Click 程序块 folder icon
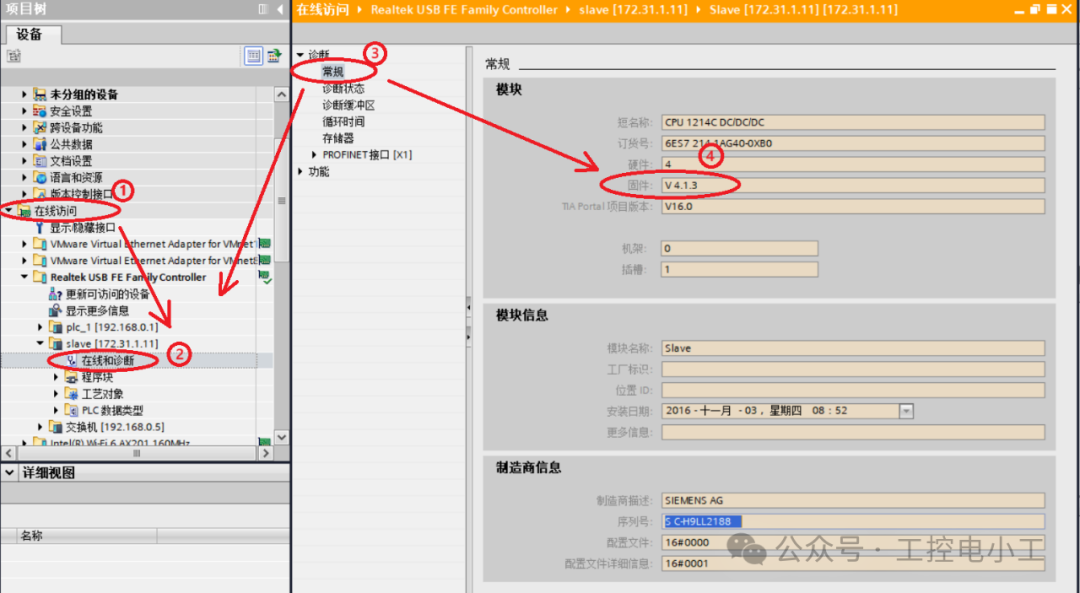This screenshot has height=593, width=1080. 72,377
